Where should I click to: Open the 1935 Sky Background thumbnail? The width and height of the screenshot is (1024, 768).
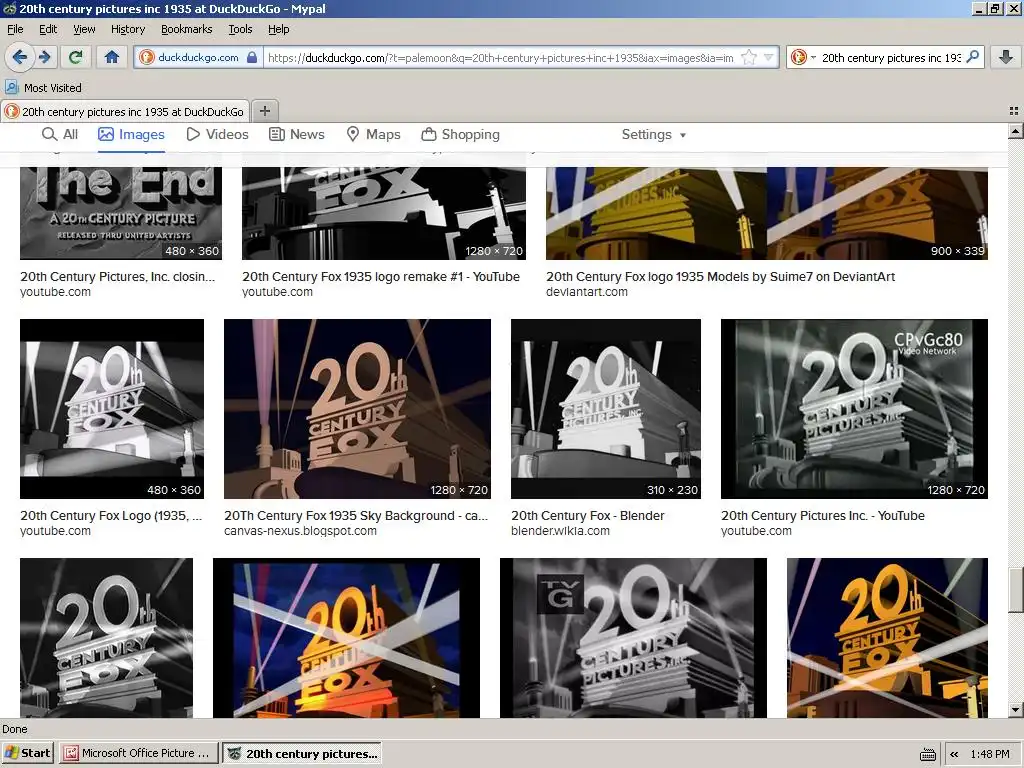357,409
